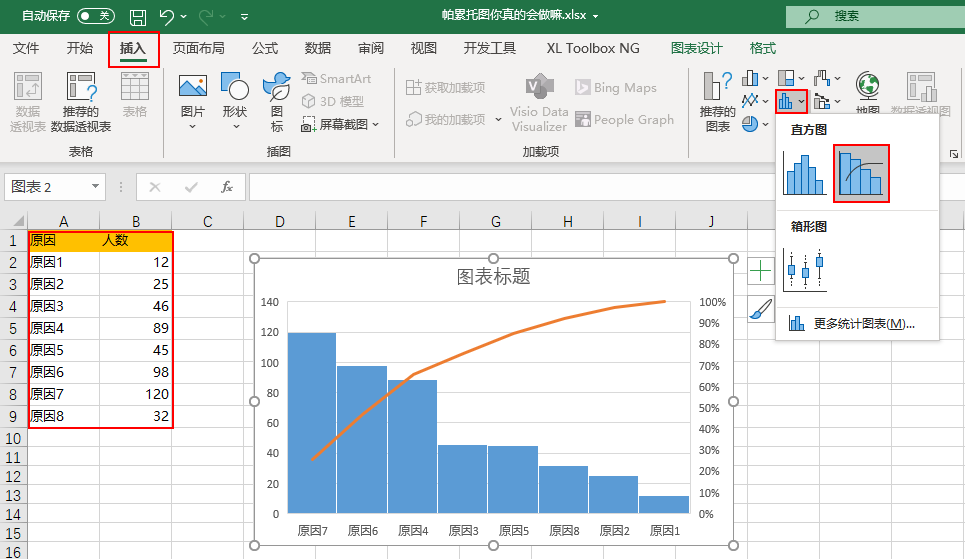The width and height of the screenshot is (965, 559).
Task: Select the header cell 人数
Action: pyautogui.click(x=135, y=240)
